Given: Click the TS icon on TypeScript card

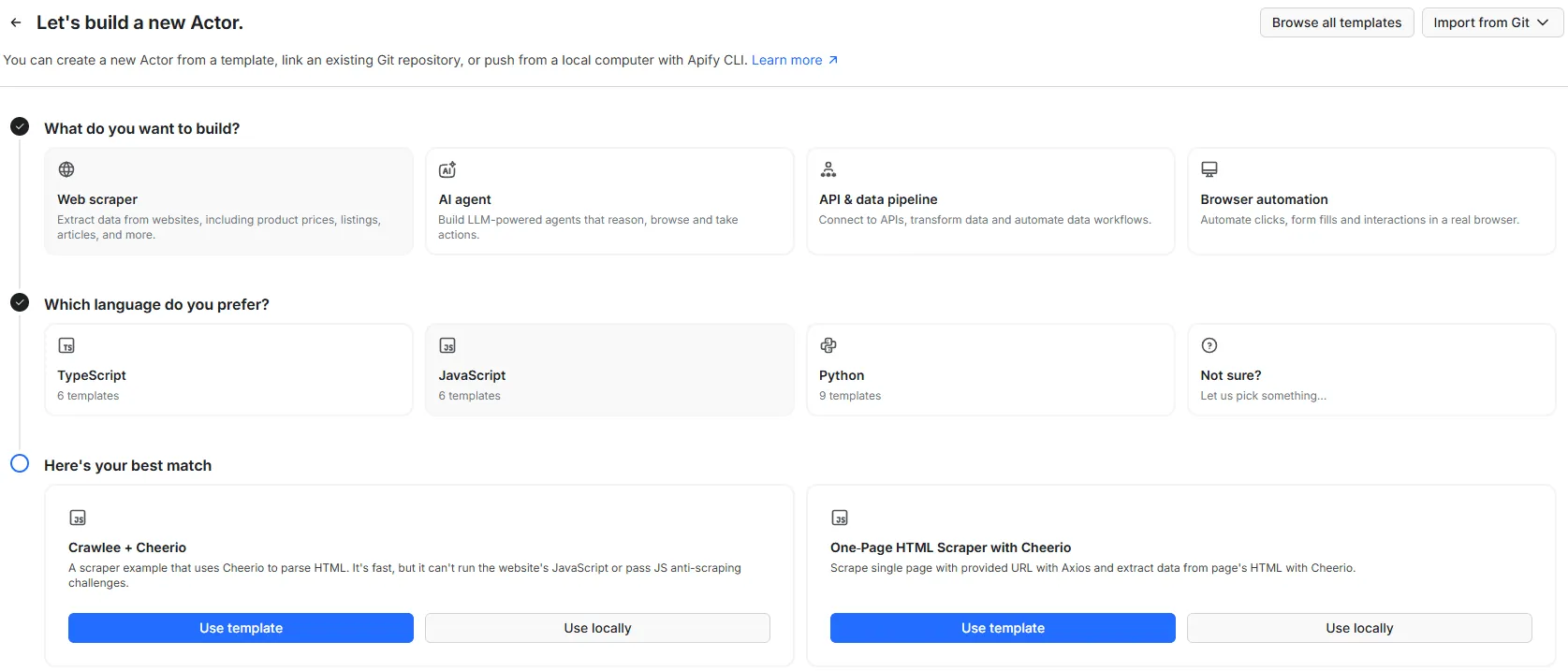Looking at the screenshot, I should [x=66, y=345].
